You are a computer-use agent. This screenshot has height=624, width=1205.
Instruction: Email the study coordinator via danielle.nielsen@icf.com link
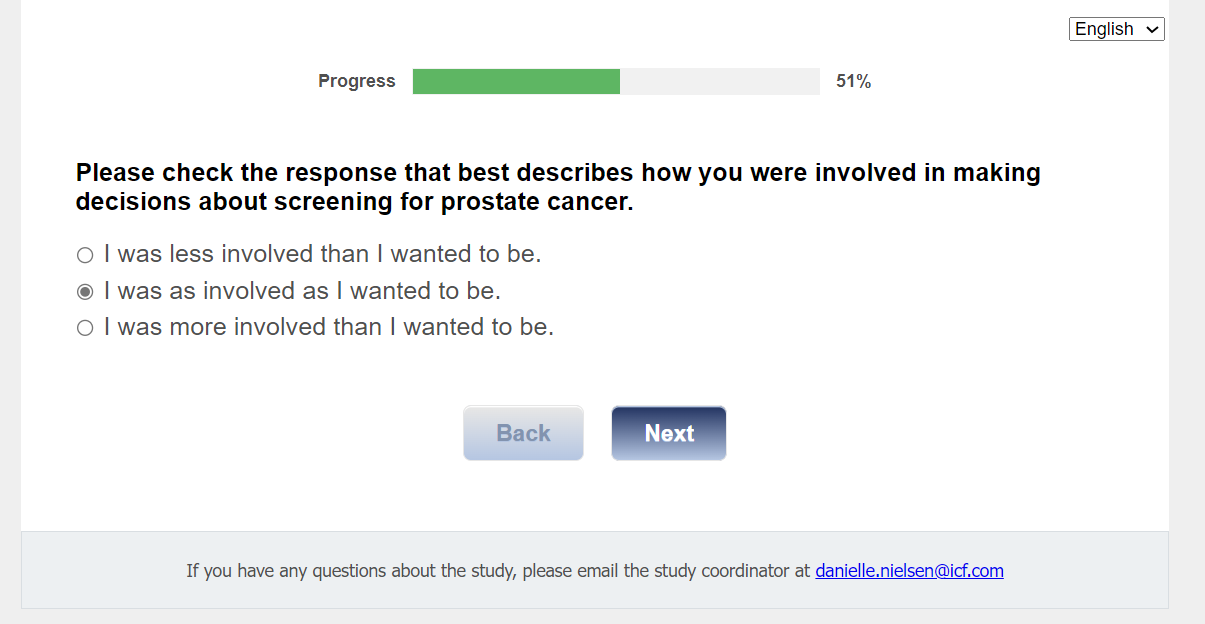(909, 571)
